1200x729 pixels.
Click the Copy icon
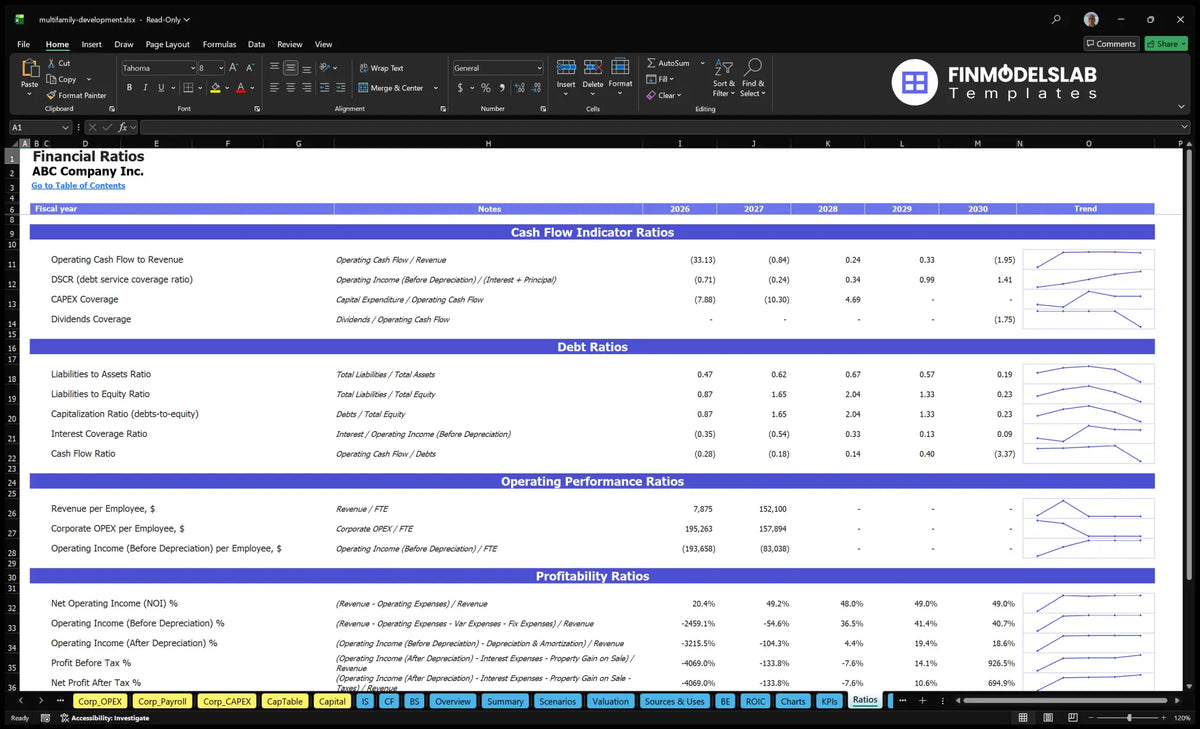pyautogui.click(x=52, y=79)
